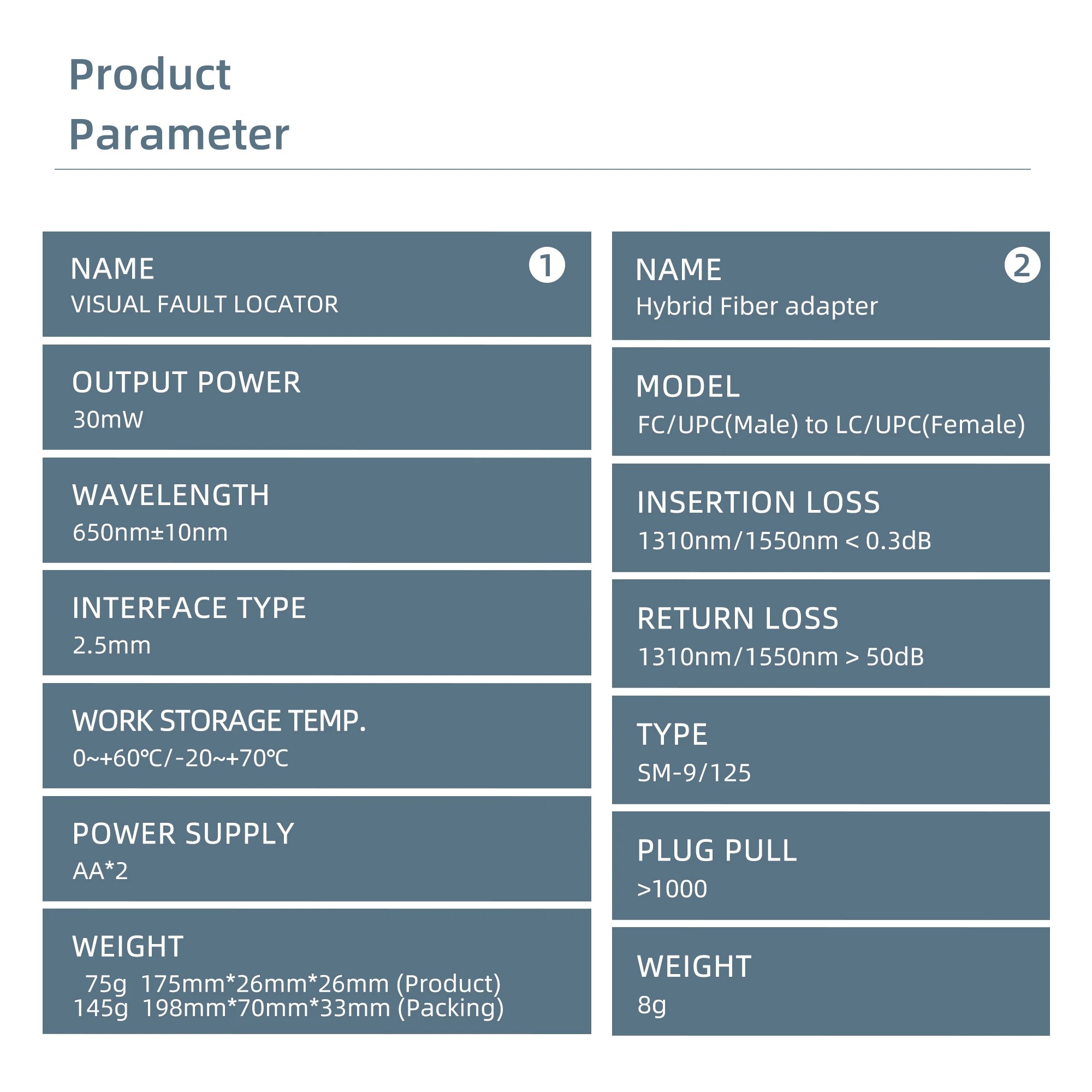Click the 75g Product dimensions line
Viewport: 1092px width, 1092px height.
pos(293,984)
